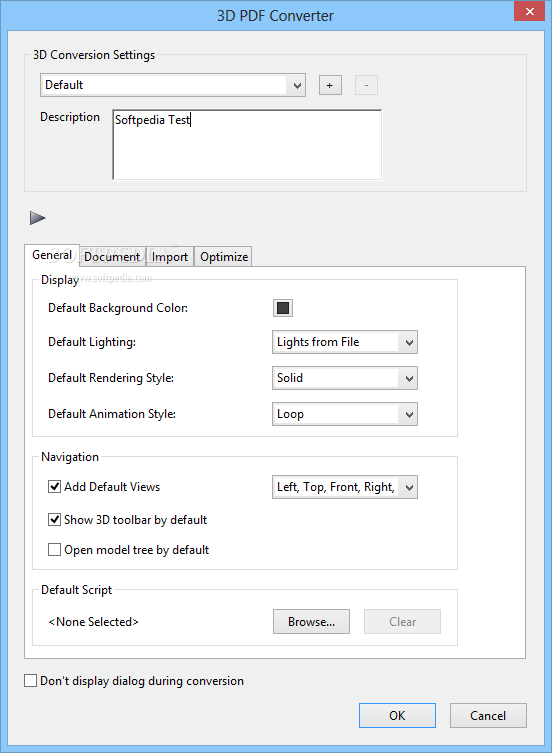Viewport: 552px width, 753px height.
Task: Click the disabled minus remove-setting button
Action: [x=366, y=85]
